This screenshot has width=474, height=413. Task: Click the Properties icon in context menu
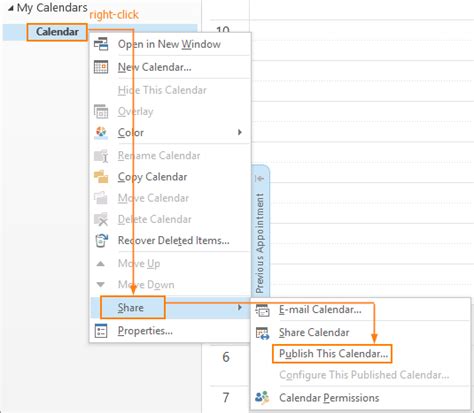click(101, 331)
